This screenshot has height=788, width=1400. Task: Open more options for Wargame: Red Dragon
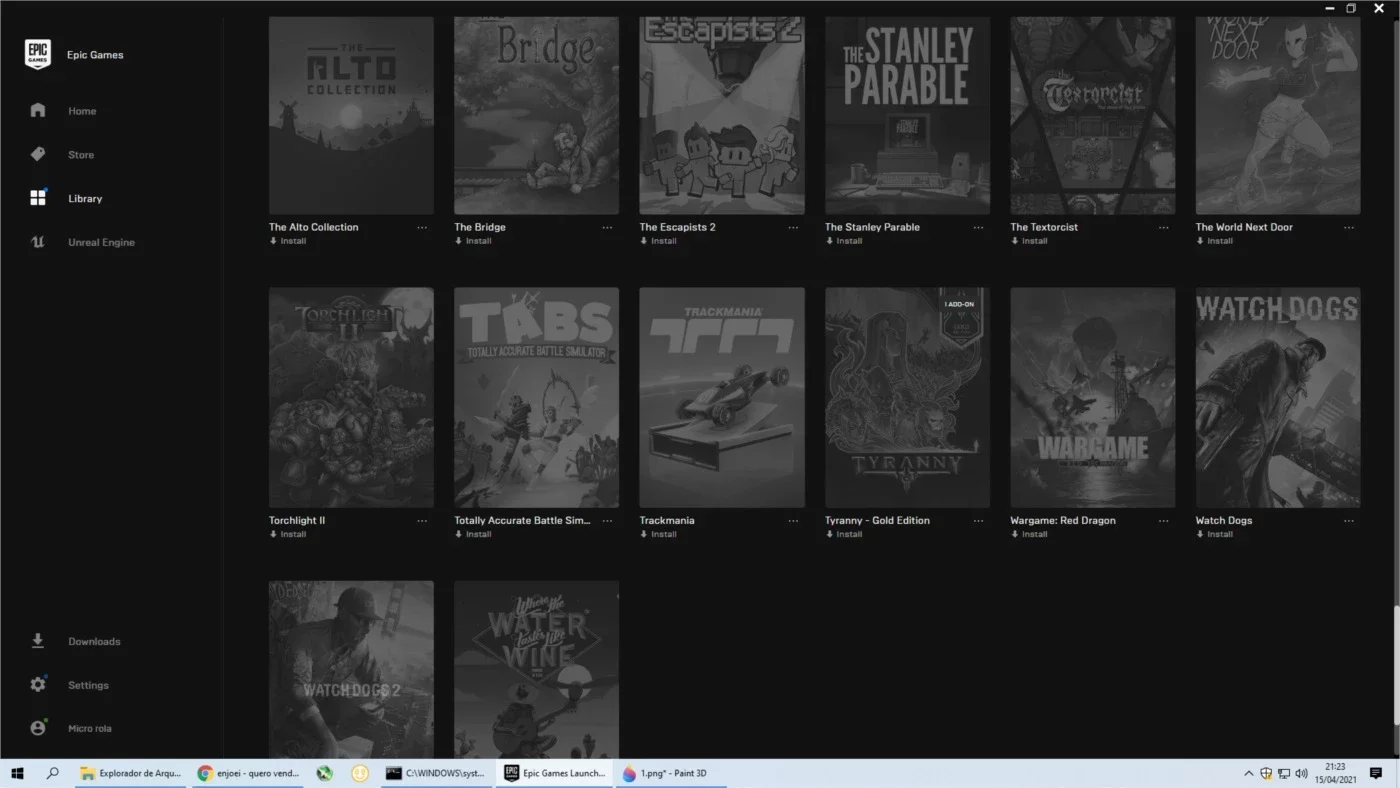pos(1164,520)
